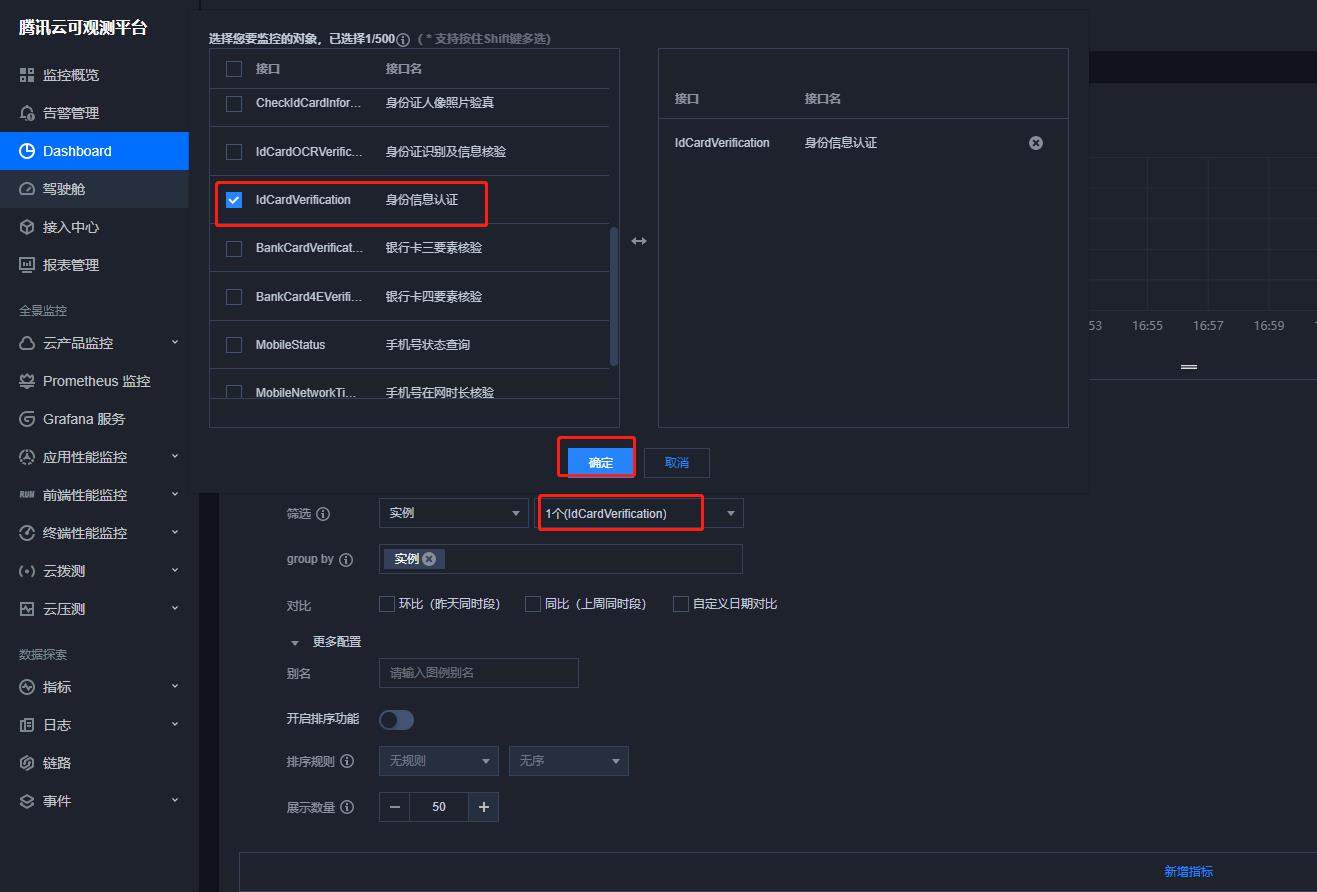The image size is (1317, 892).
Task: Remove the 实例 tag from group by
Action: click(429, 559)
